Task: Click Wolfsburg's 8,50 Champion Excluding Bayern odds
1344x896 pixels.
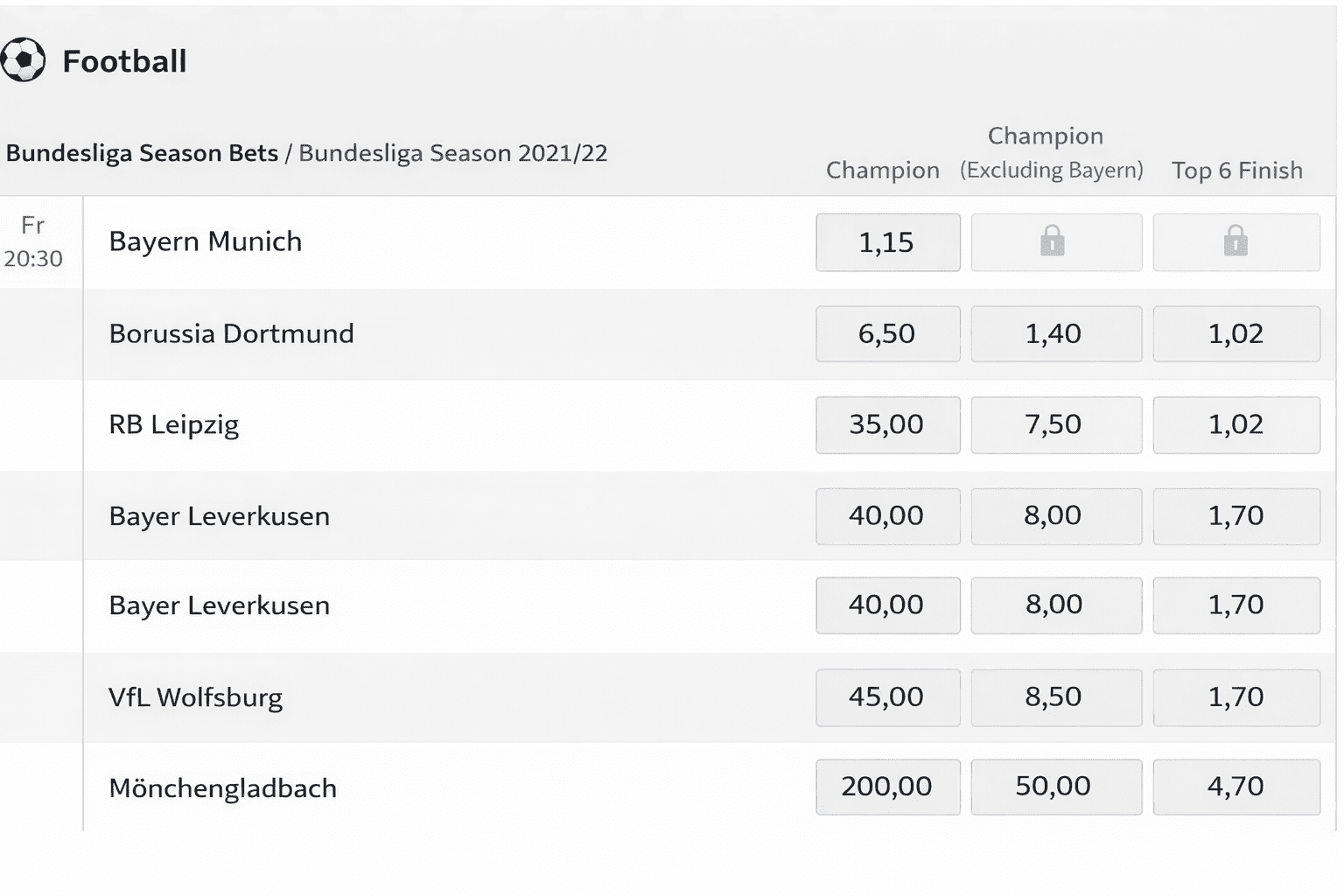Action: coord(1055,697)
